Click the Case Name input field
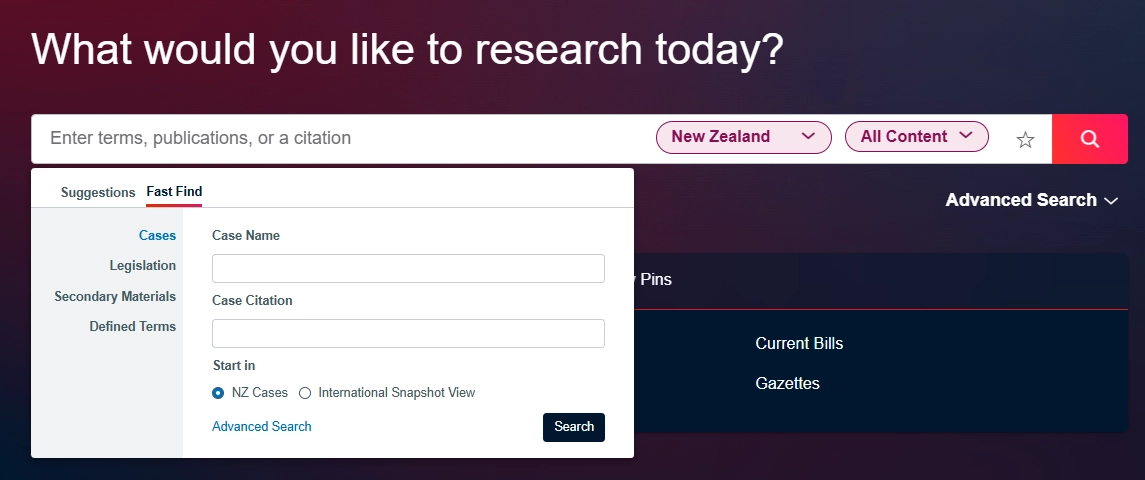The height and width of the screenshot is (480, 1145). click(408, 268)
